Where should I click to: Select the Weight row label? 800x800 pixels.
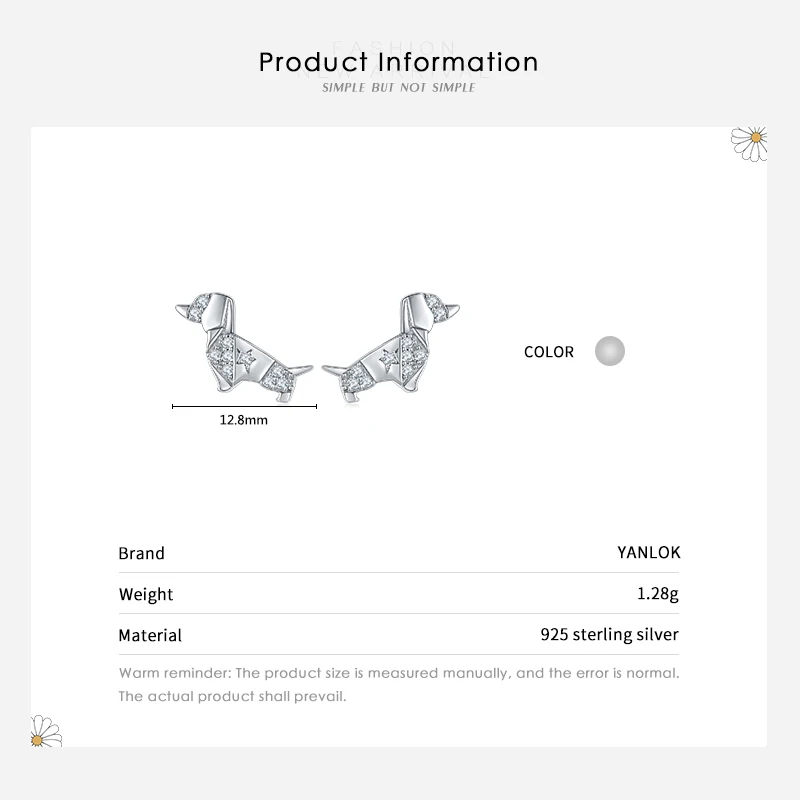point(146,594)
